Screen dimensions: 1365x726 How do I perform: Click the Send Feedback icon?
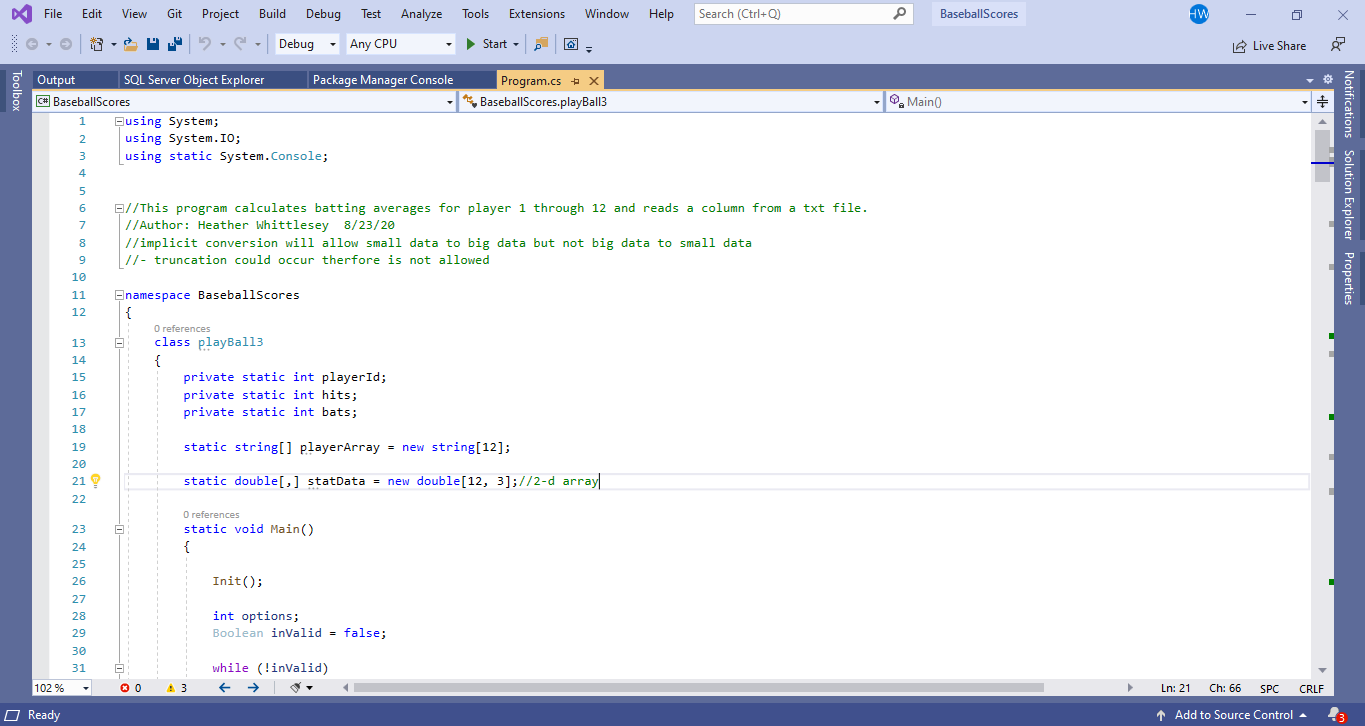[1338, 44]
